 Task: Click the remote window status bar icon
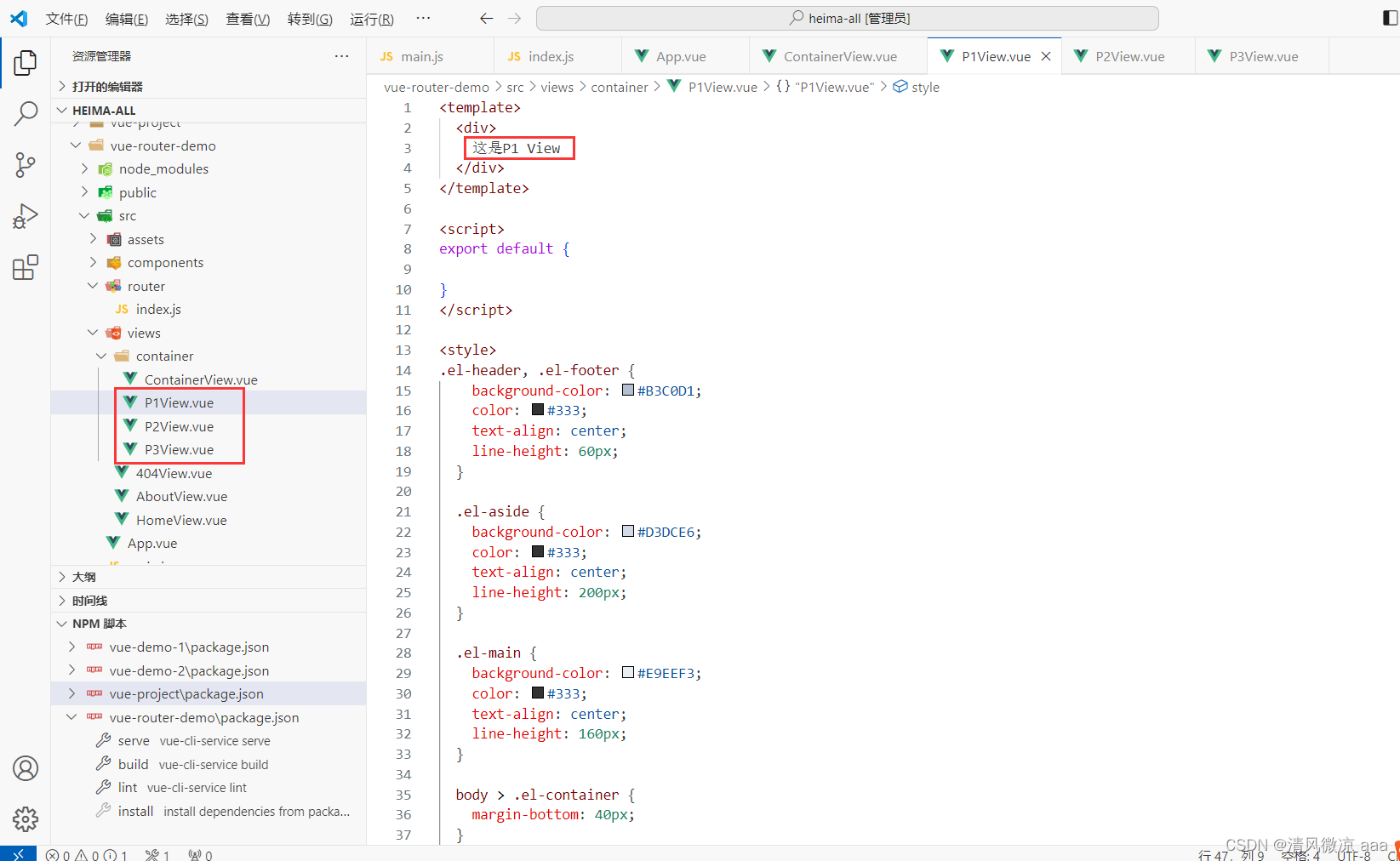18,853
